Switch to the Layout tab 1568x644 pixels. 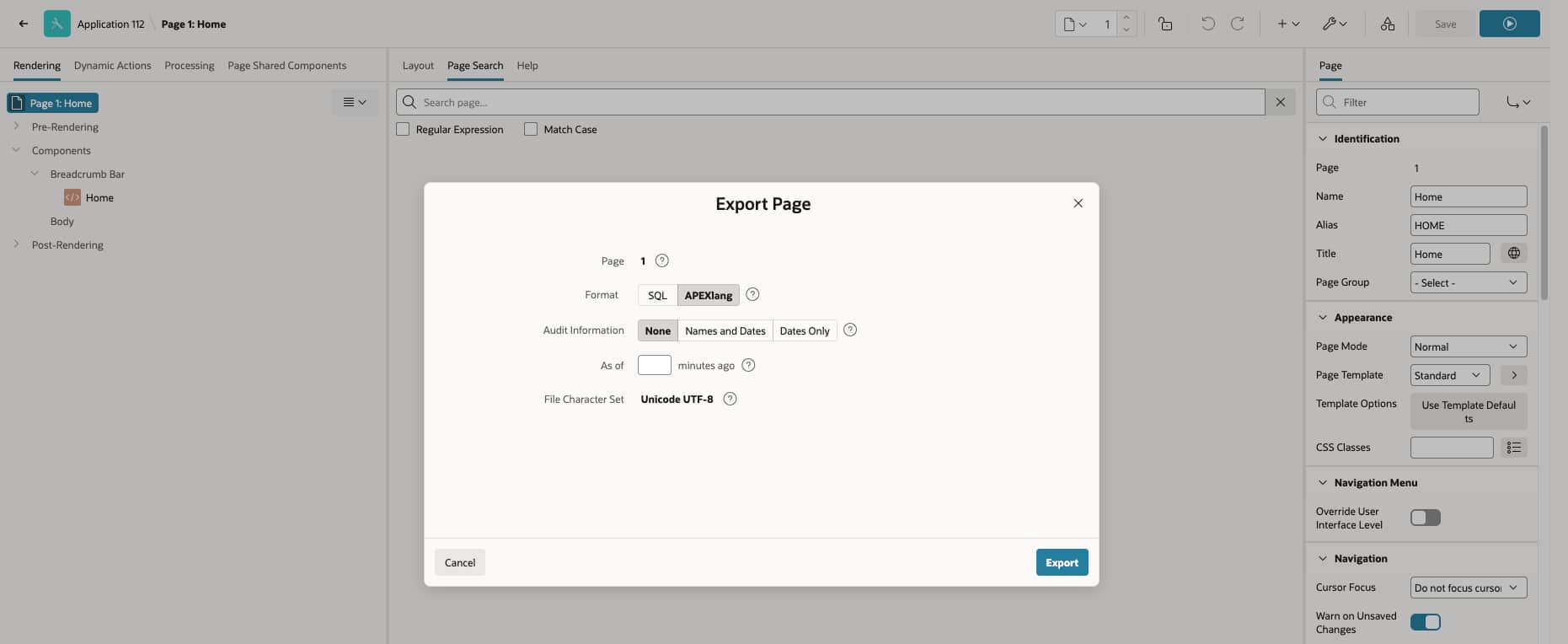[x=418, y=65]
